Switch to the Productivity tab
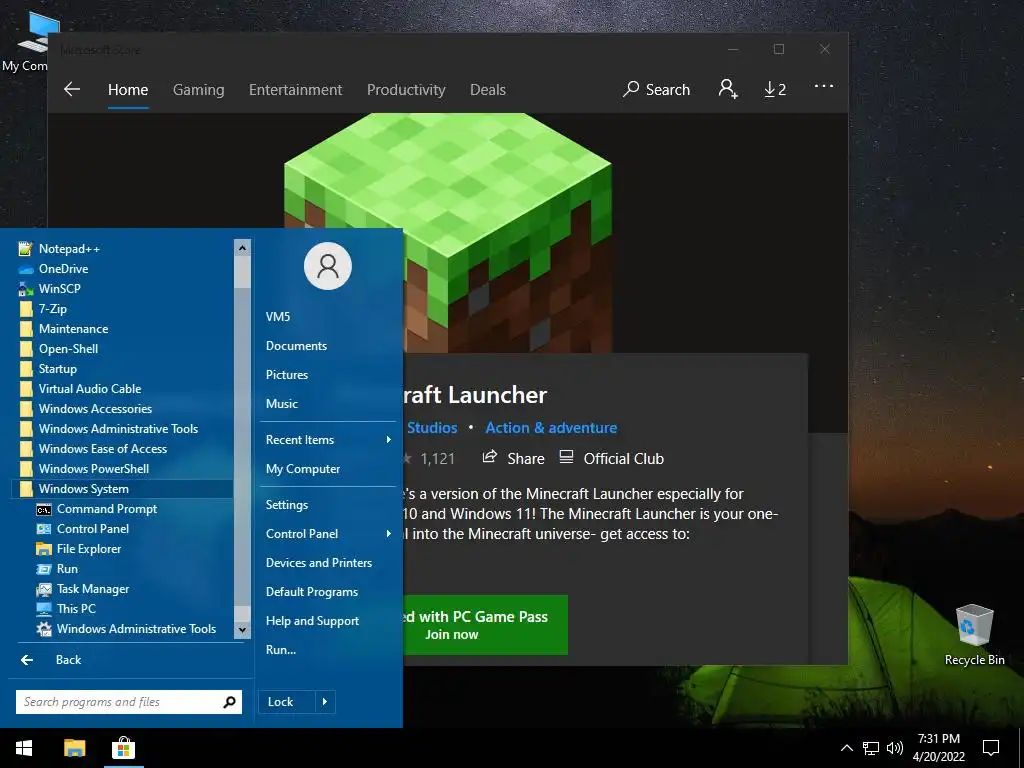The image size is (1024, 768). pyautogui.click(x=406, y=90)
